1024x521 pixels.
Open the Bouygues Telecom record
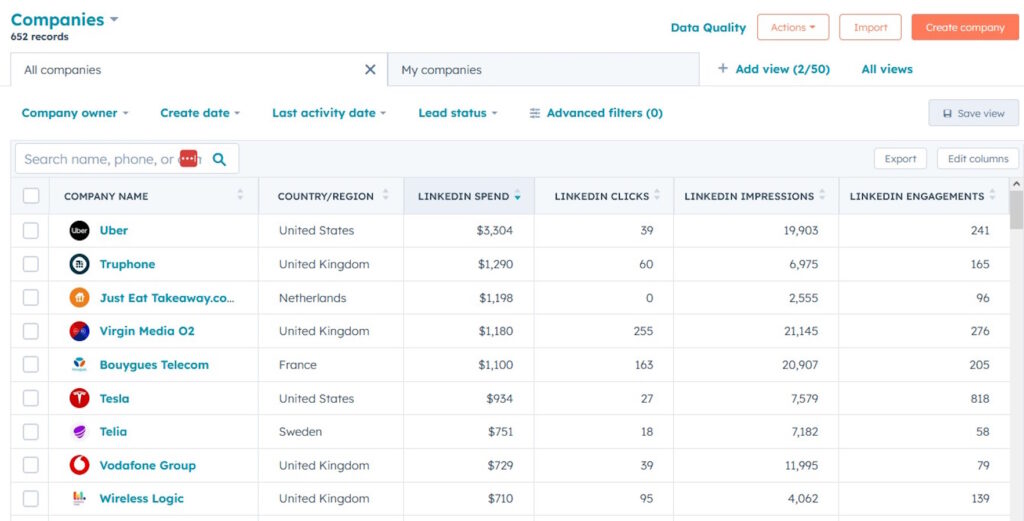coord(154,365)
